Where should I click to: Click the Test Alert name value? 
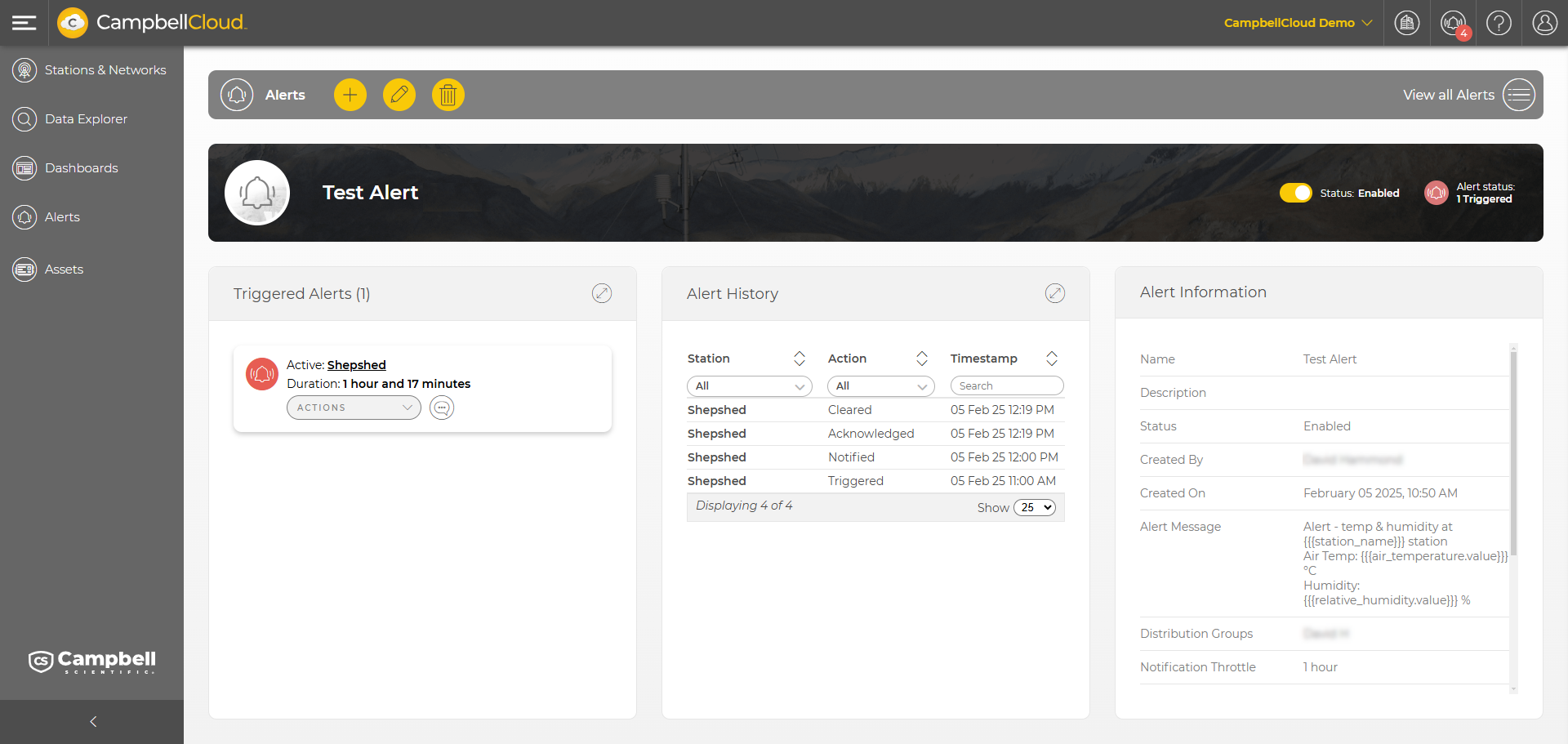point(1330,359)
